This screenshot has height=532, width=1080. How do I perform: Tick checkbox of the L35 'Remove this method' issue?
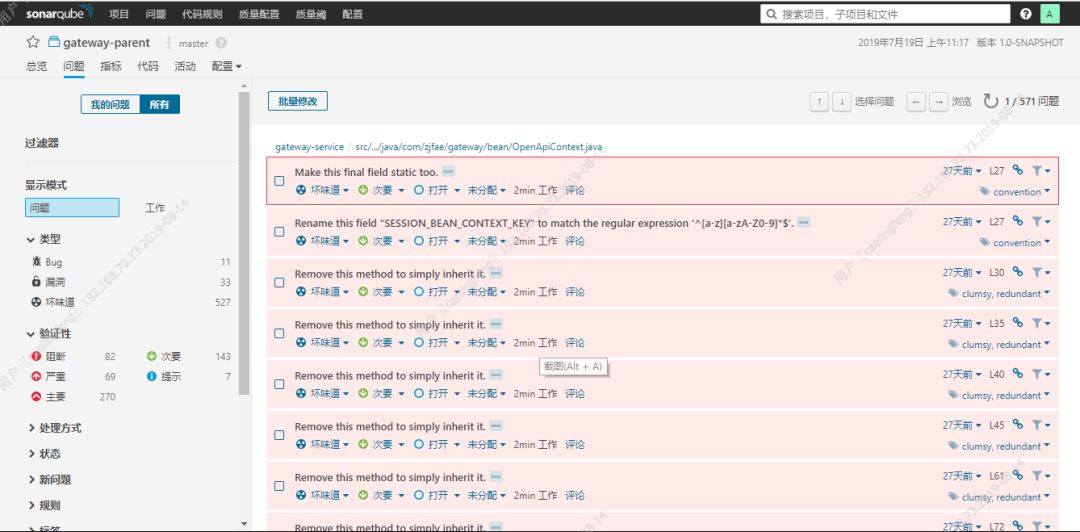click(x=279, y=334)
